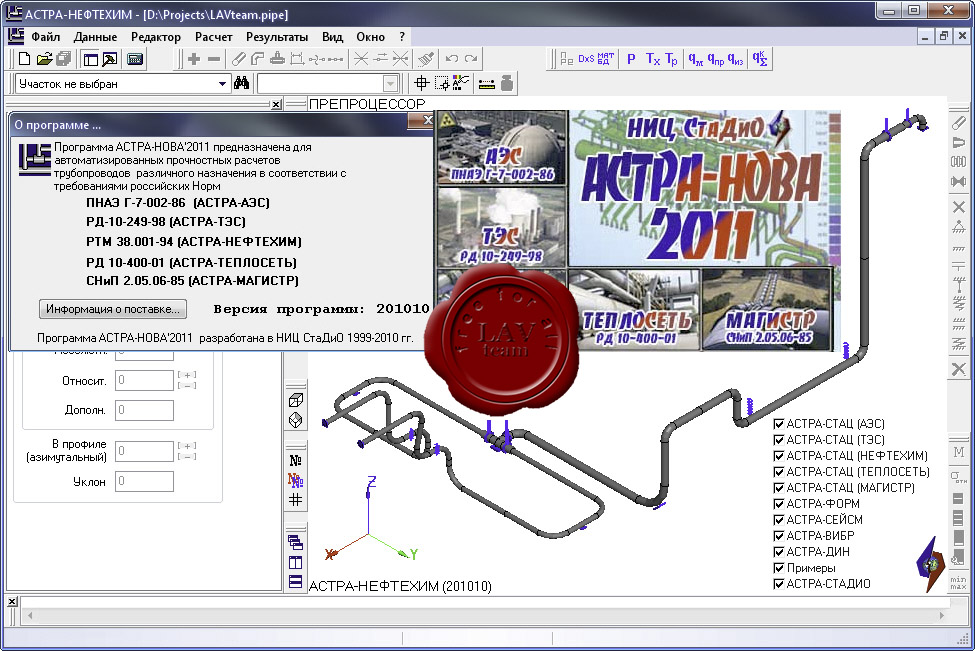Uncheck АСТРА-СТАЦ (ТЭС) checkbox

point(779,440)
